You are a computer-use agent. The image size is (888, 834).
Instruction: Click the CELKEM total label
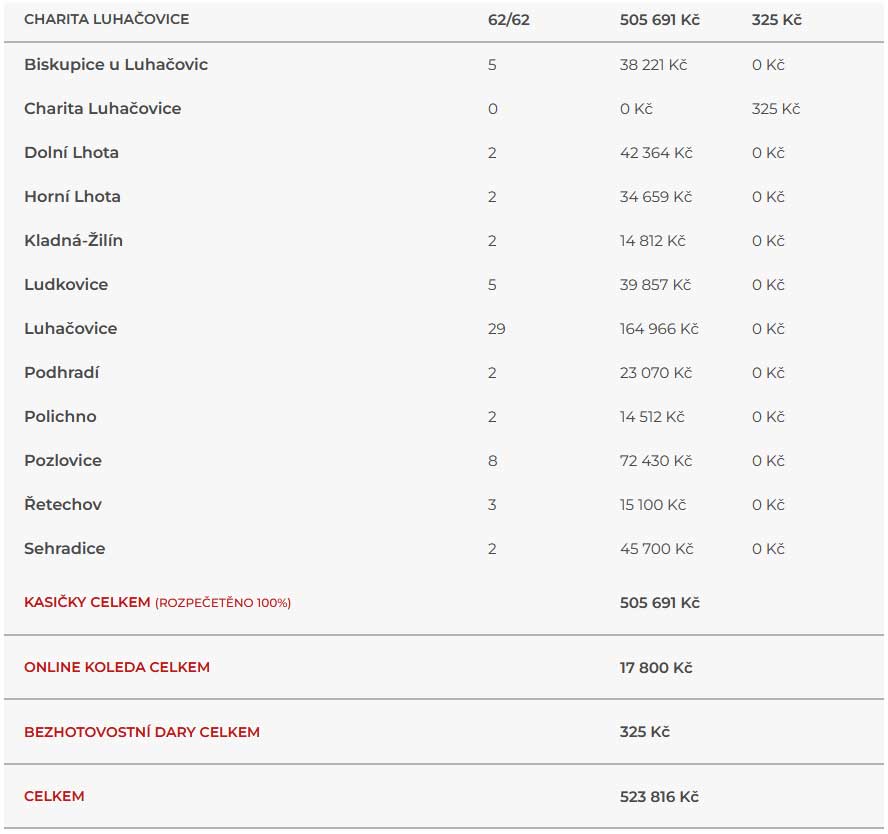54,796
